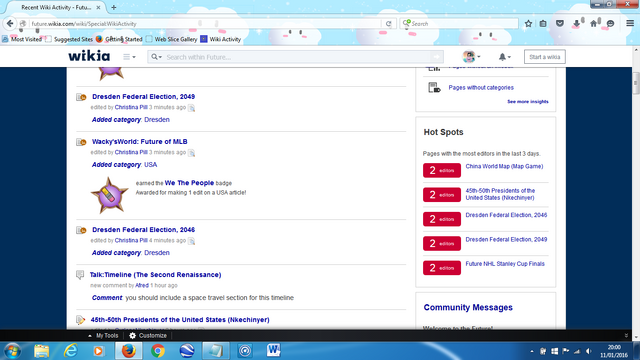Viewport: 640px width, 360px height.
Task: Open Wiki Activity bookmark
Action: click(x=220, y=39)
